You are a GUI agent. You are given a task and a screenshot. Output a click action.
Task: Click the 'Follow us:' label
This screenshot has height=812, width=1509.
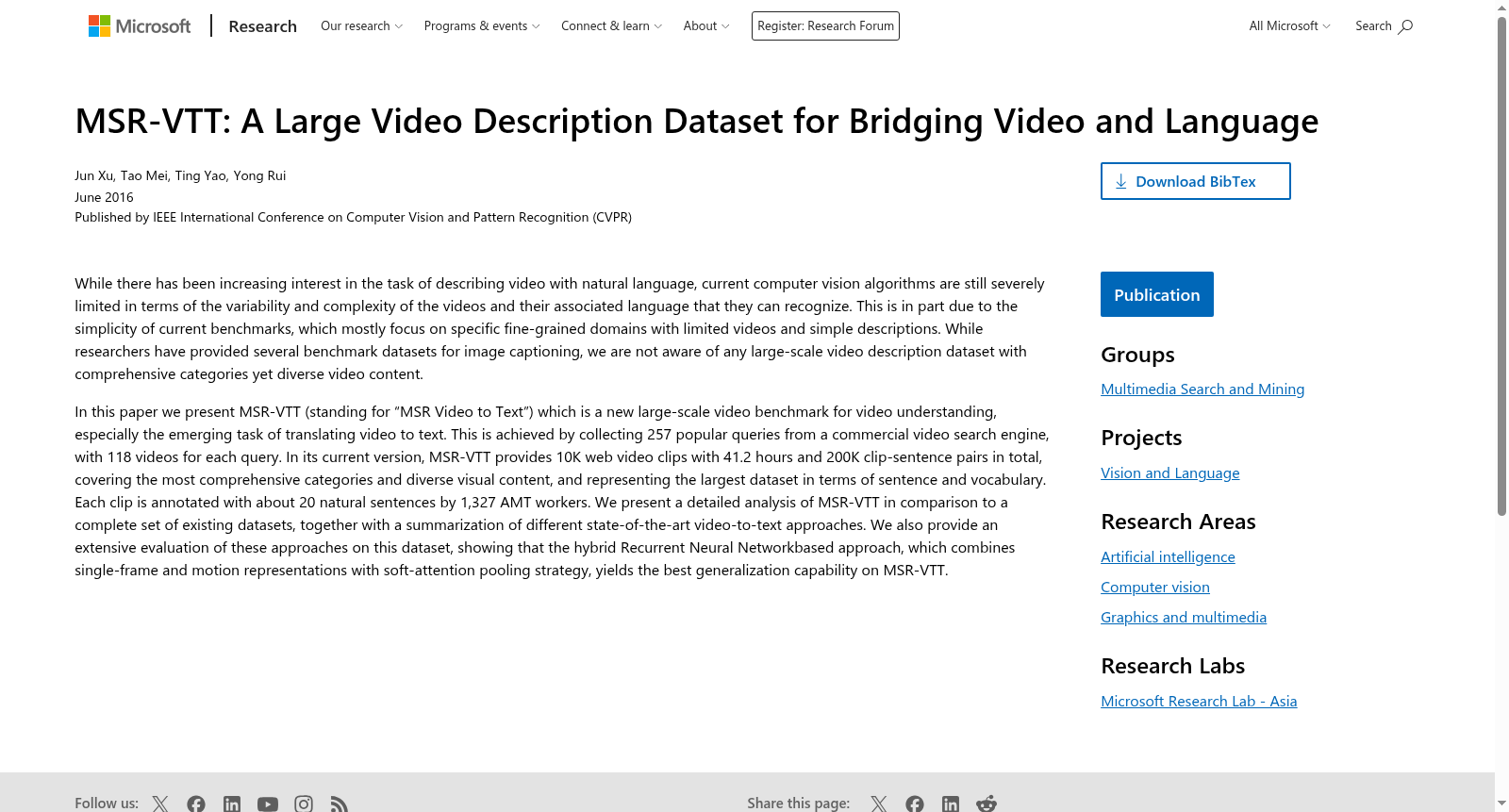(107, 804)
